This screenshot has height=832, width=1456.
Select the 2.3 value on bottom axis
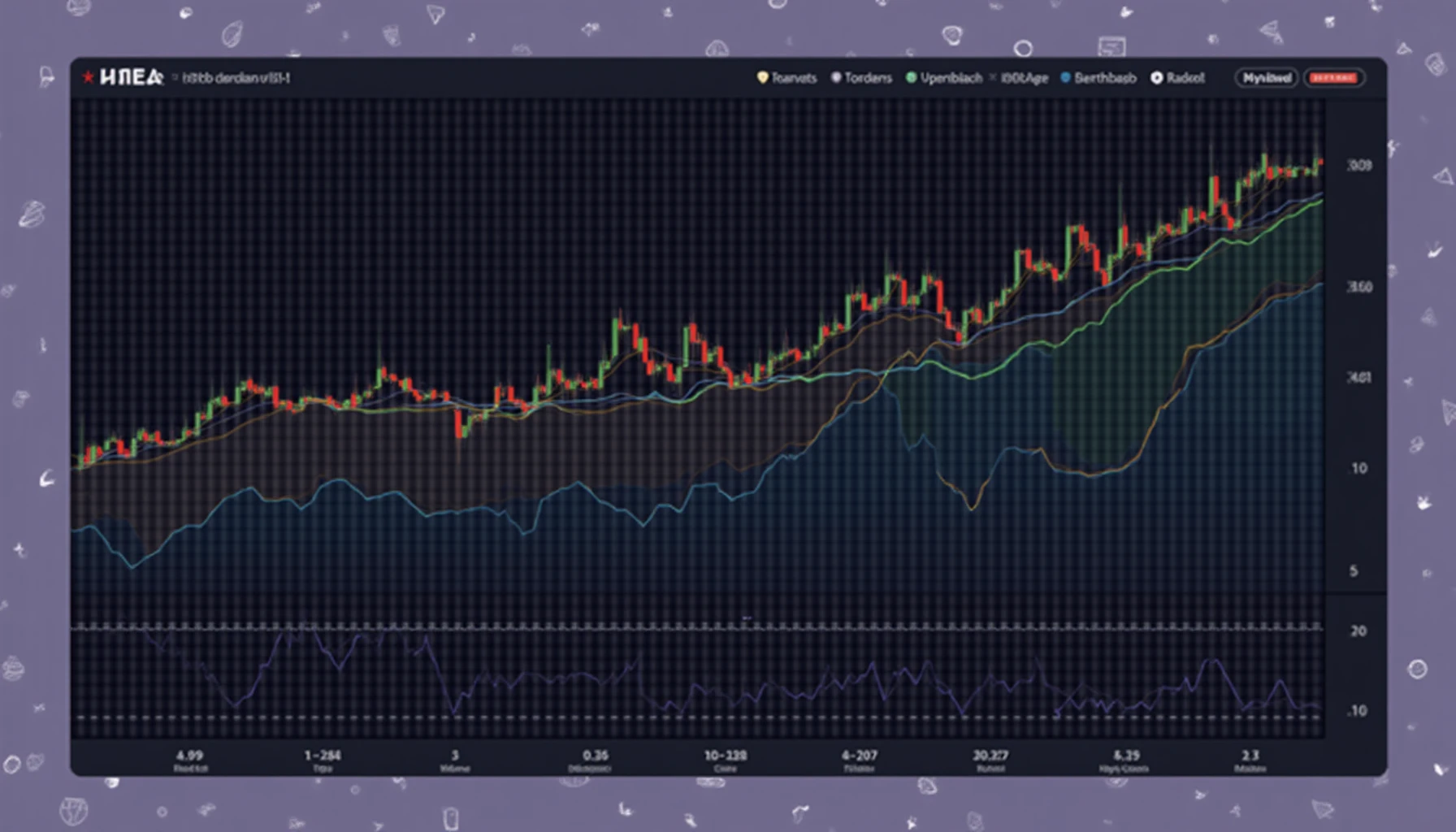[1250, 755]
